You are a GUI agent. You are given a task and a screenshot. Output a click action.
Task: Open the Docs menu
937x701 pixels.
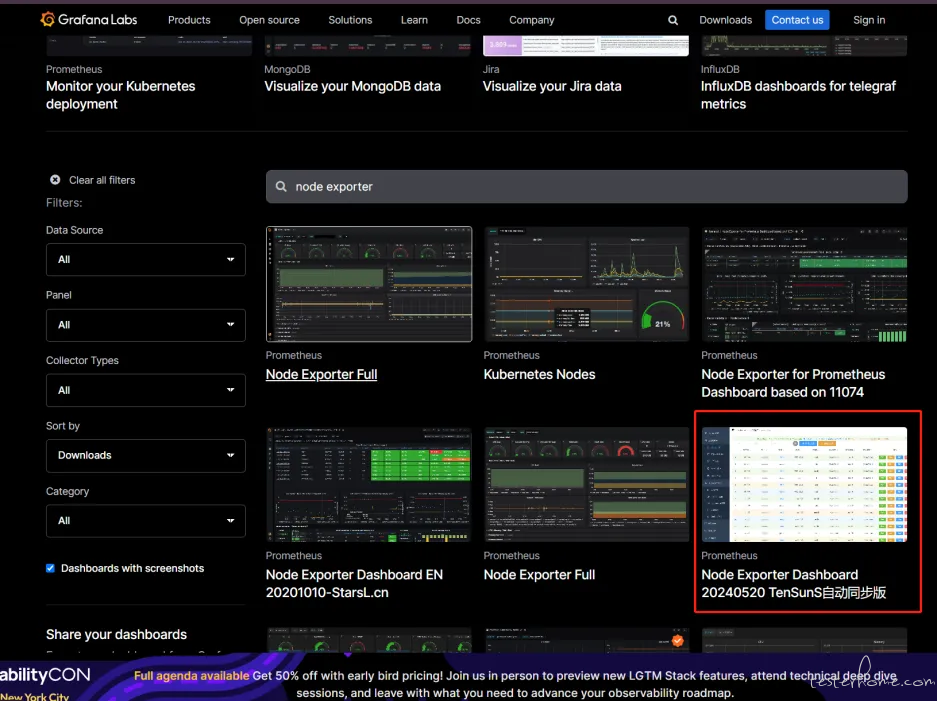tap(468, 20)
